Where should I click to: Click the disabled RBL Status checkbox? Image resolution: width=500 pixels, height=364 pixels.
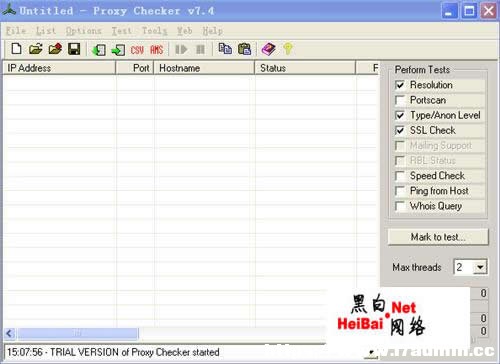click(x=400, y=160)
